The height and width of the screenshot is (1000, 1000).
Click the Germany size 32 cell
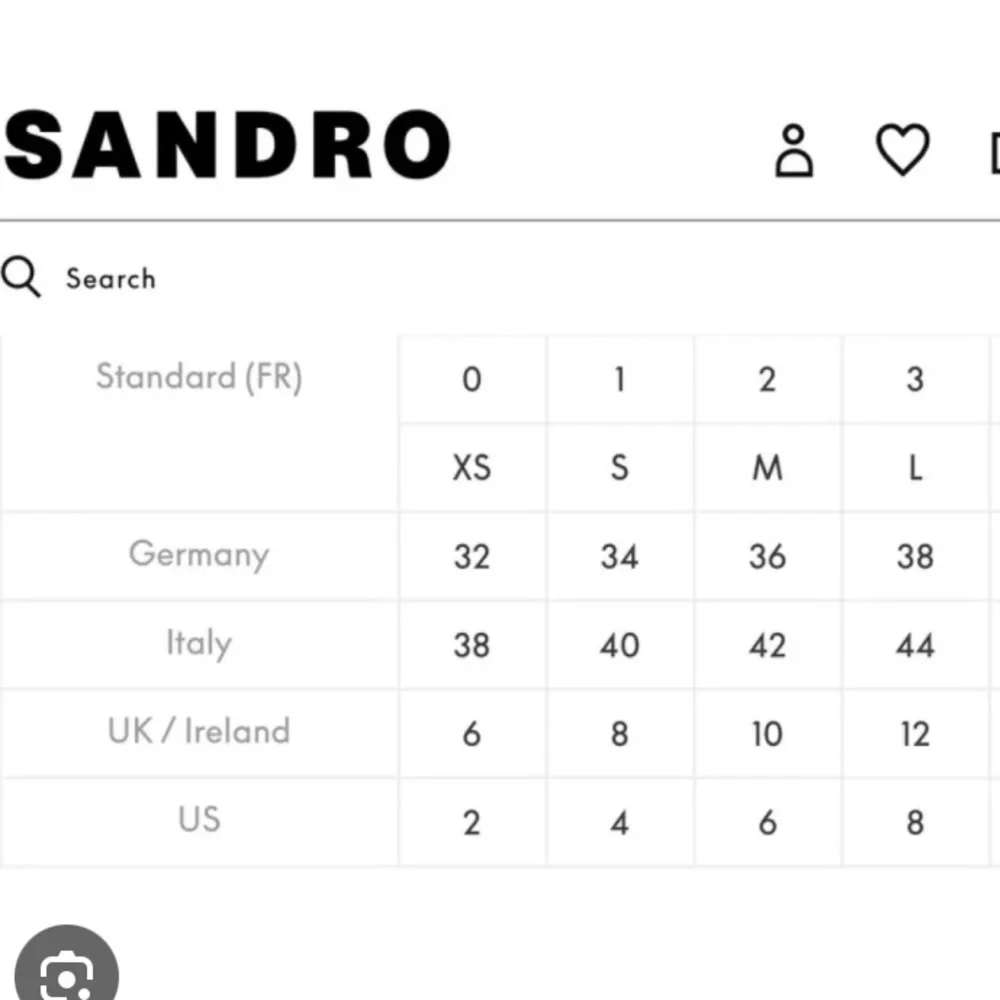[472, 556]
